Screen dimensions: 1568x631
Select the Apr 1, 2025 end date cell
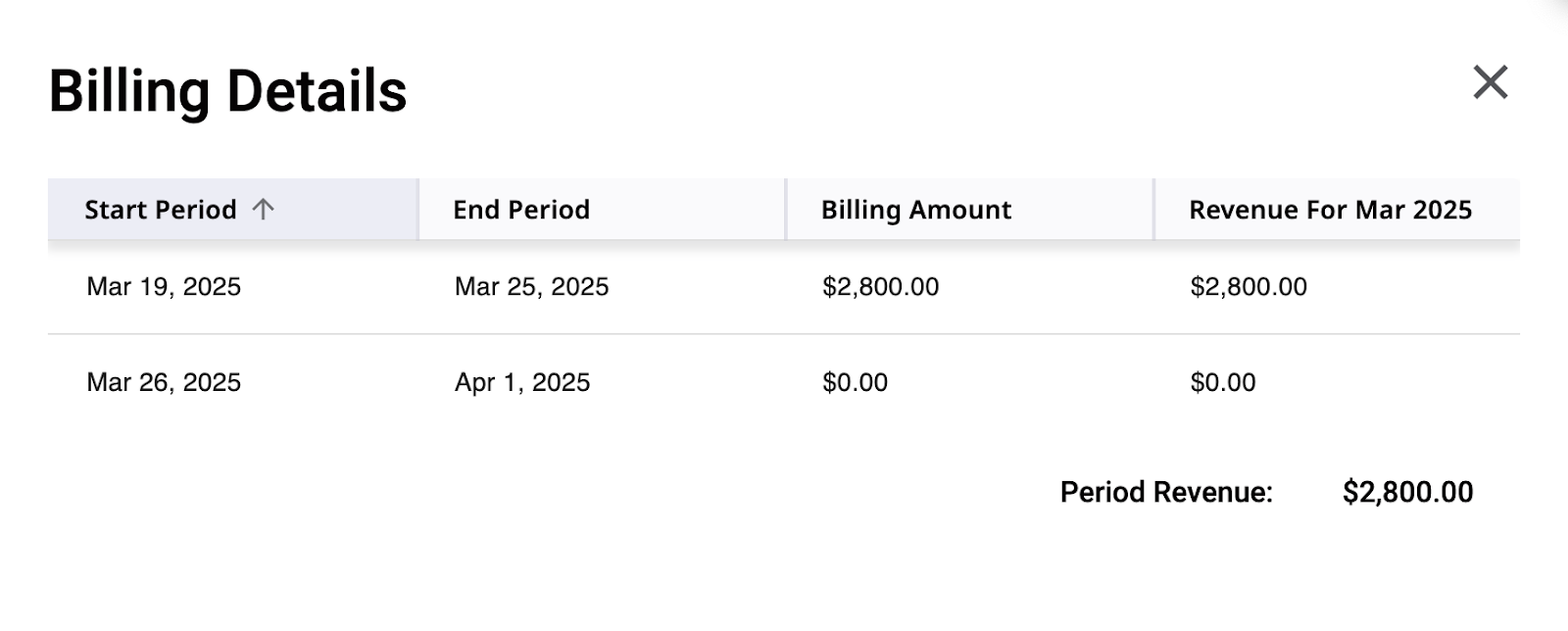coord(522,382)
